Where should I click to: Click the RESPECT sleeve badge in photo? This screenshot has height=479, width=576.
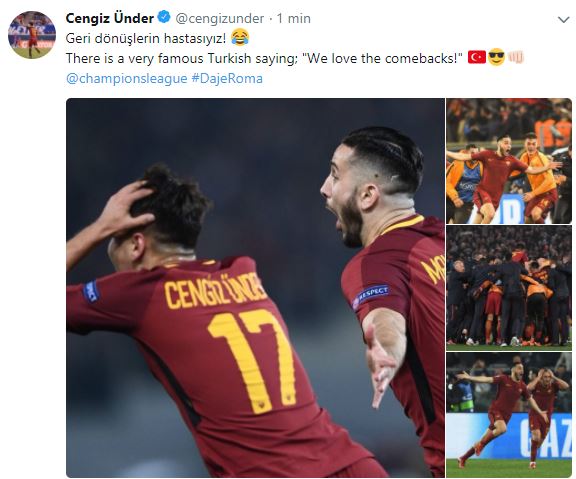pos(370,295)
